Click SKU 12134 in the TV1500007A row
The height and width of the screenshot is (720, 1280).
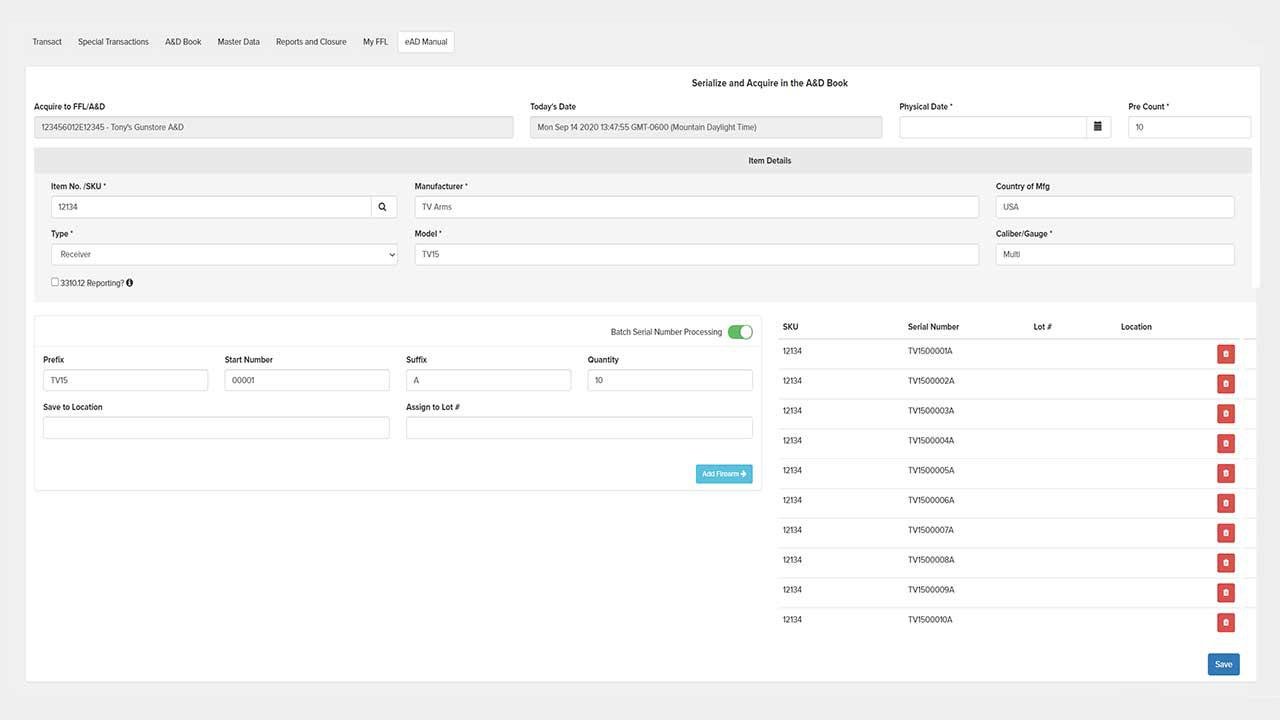(792, 530)
